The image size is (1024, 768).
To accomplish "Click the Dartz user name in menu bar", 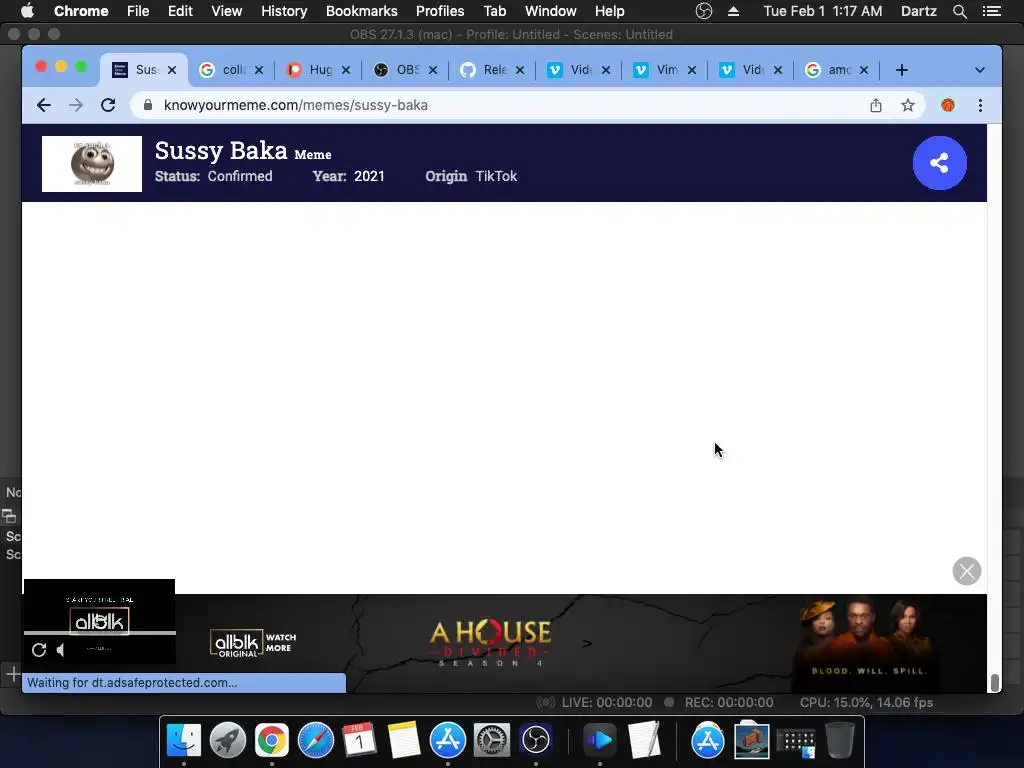I will [x=919, y=11].
